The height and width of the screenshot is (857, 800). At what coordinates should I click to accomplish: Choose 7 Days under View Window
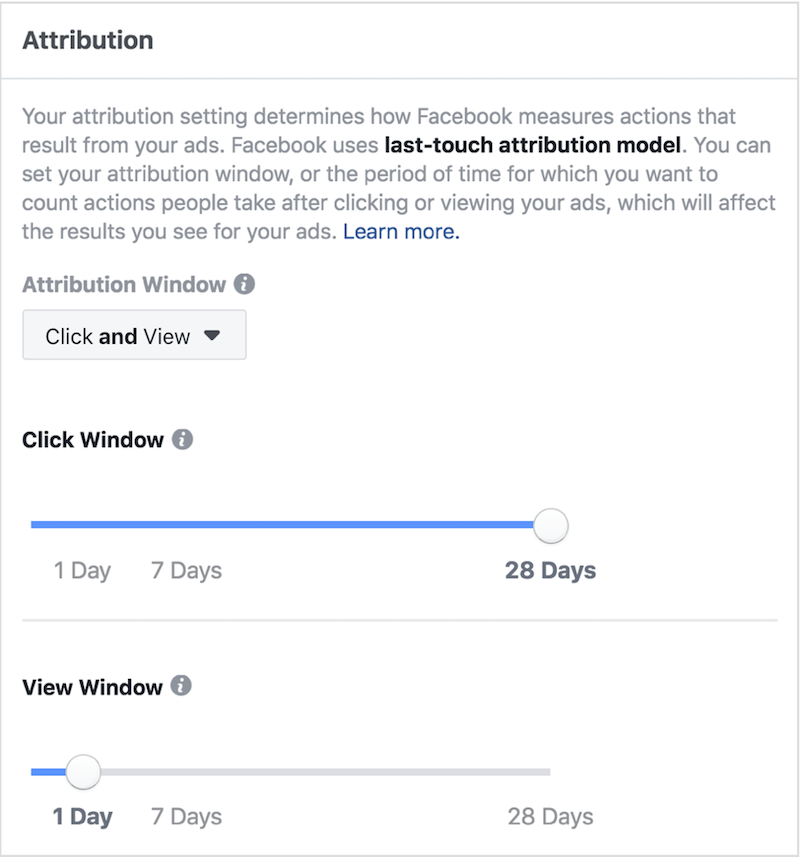point(187,817)
